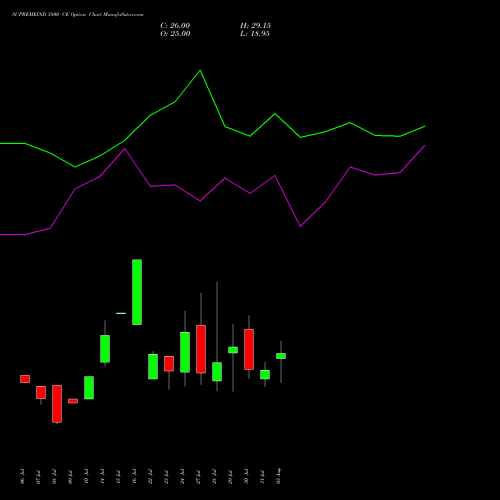Select the thin flat doji candle
The width and height of the screenshot is (500, 500).
click(121, 313)
